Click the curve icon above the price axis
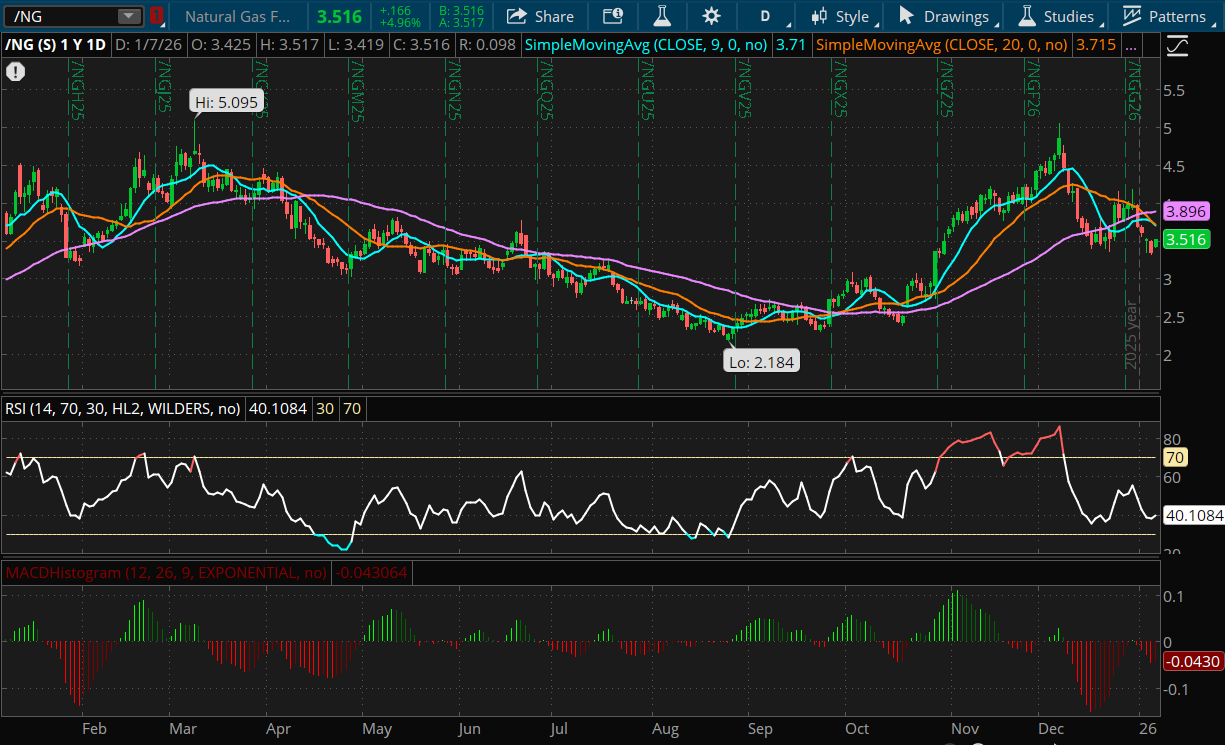1225x745 pixels. pos(1176,45)
